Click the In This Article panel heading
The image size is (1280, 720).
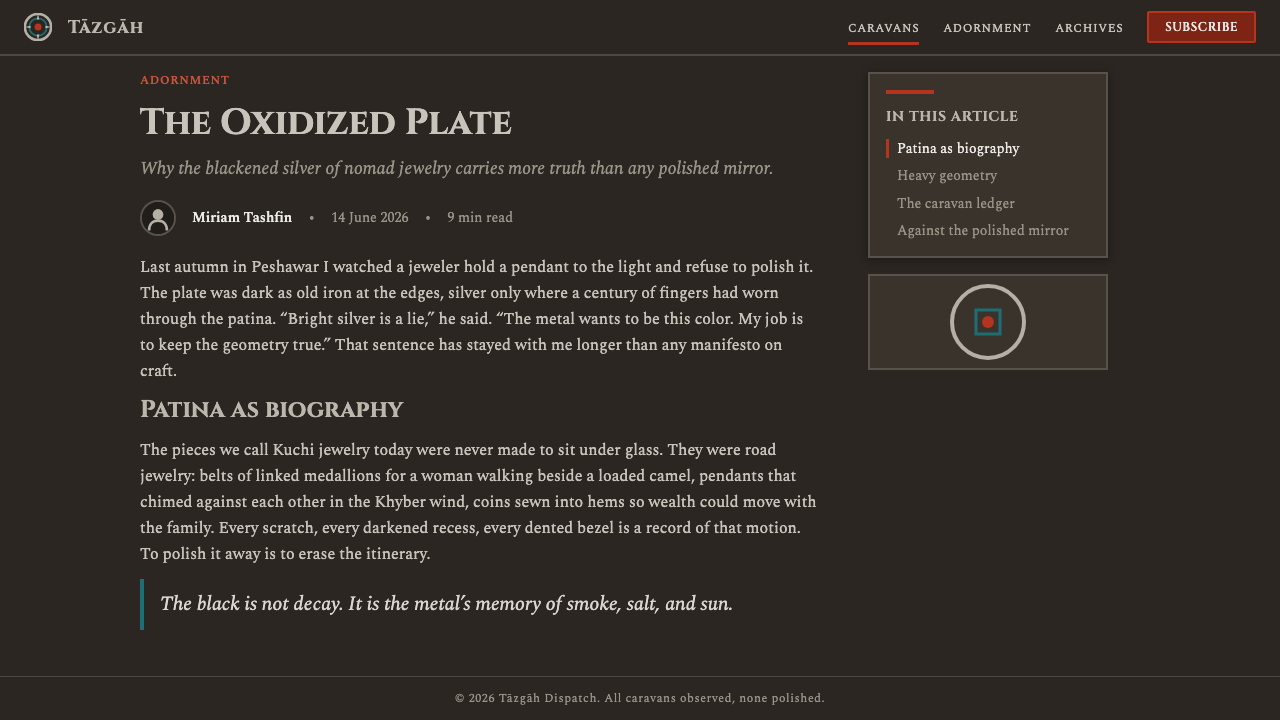(x=952, y=116)
